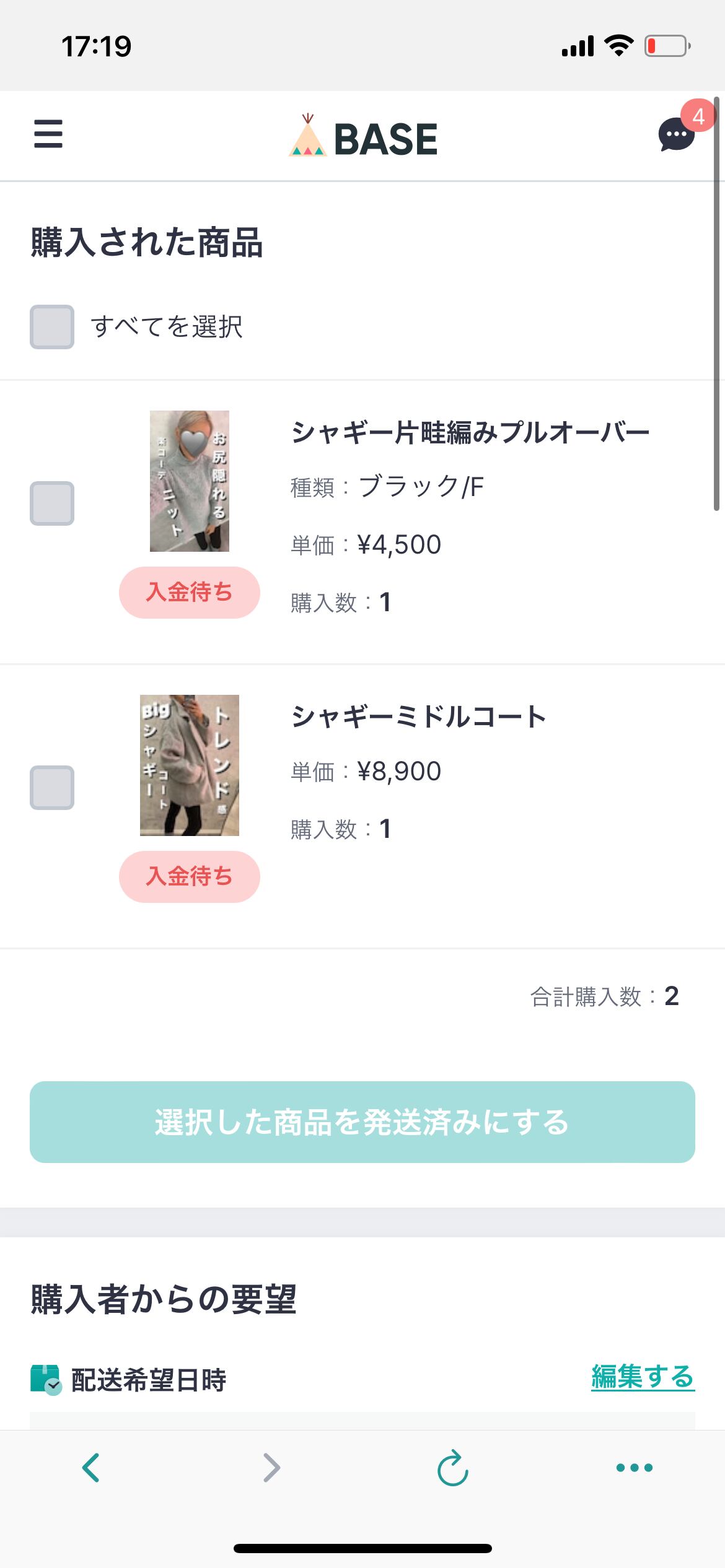725x1568 pixels.
Task: Tap the BASE logo
Action: [x=363, y=137]
